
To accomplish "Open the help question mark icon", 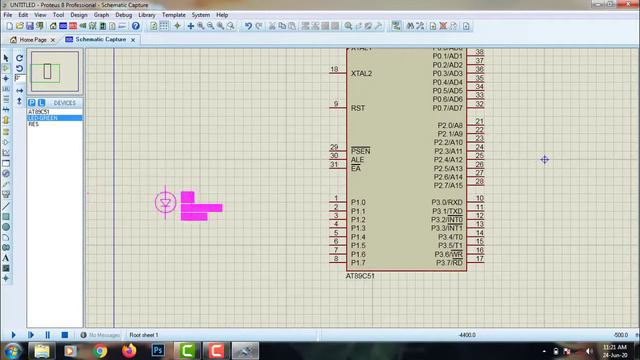I will (136, 26).
